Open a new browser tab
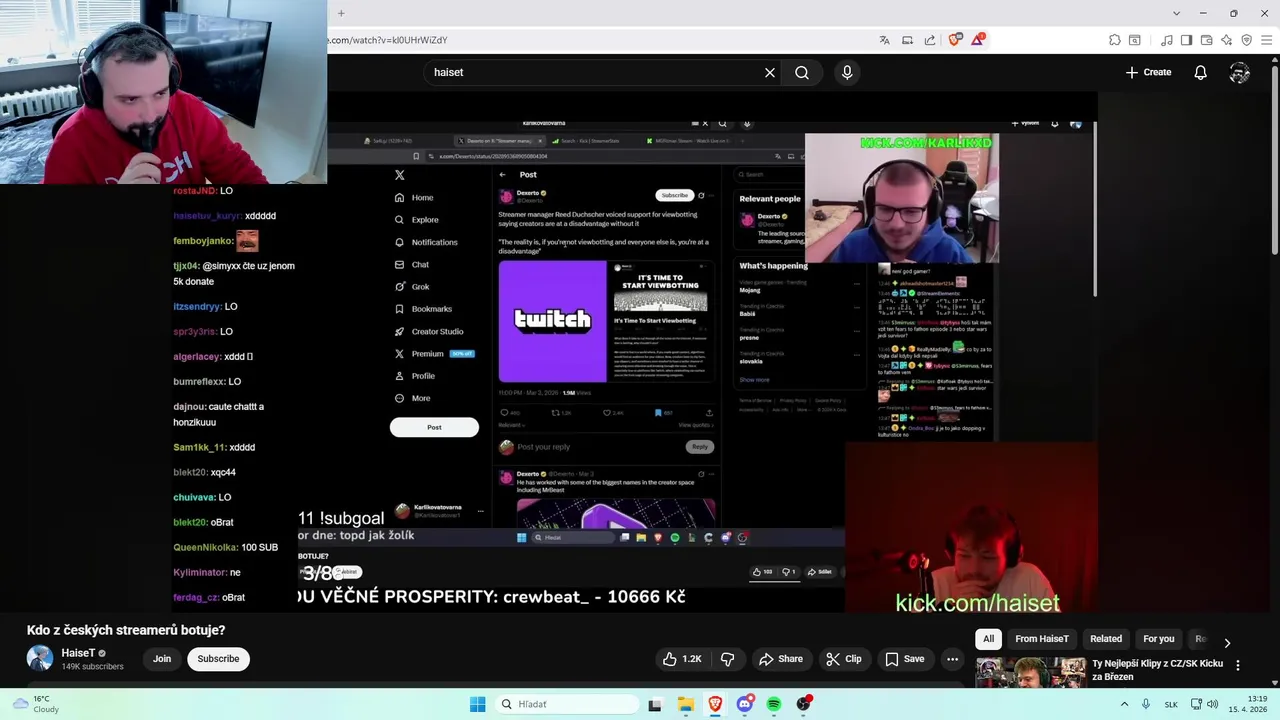Viewport: 1280px width, 720px height. coord(341,13)
